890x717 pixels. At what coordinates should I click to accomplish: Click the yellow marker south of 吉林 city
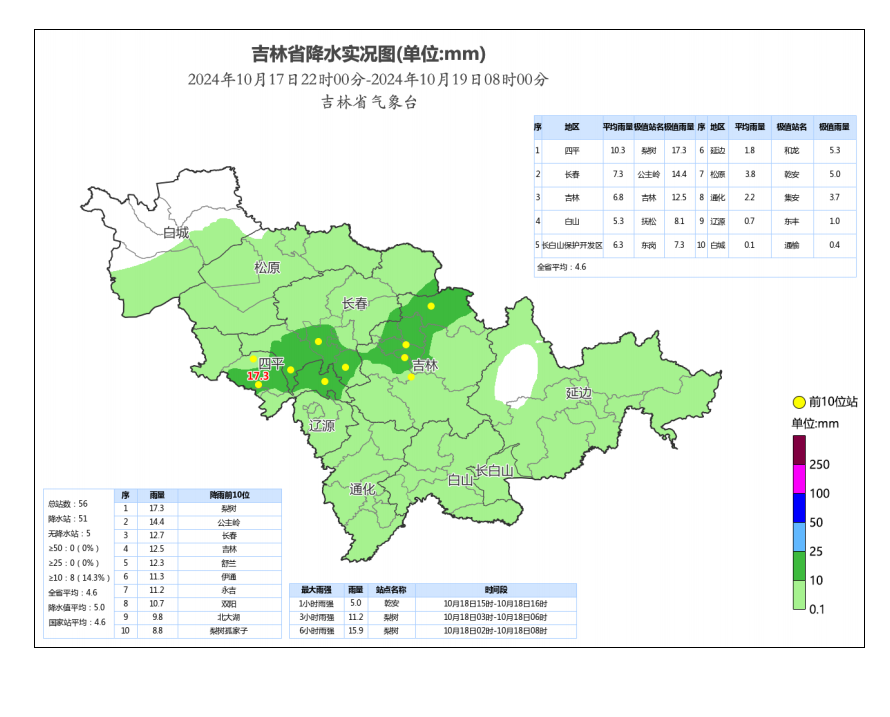point(410,377)
